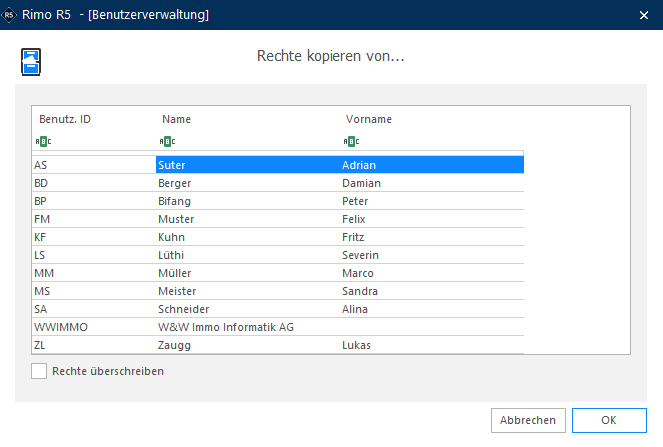Click the filter icon under Name column
The image size is (663, 447).
(x=167, y=141)
